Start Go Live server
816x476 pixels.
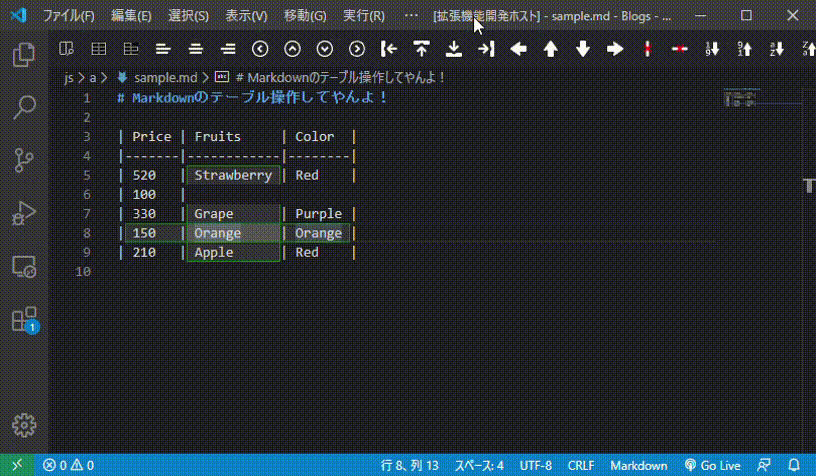pos(712,465)
